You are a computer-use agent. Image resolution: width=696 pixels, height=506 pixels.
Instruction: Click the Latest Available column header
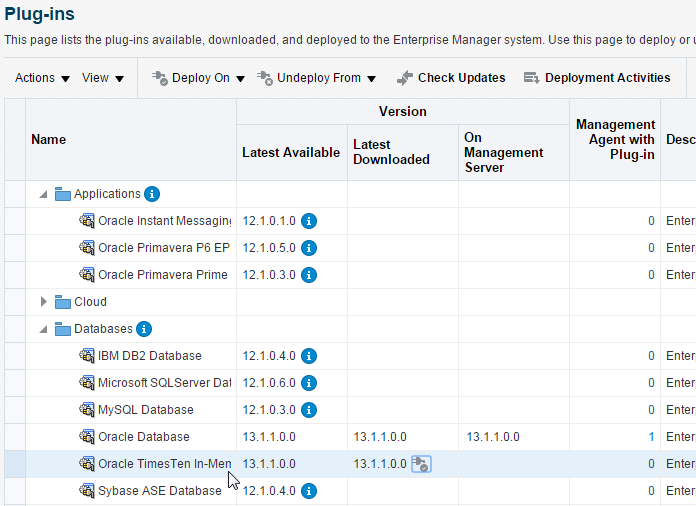[x=291, y=153]
